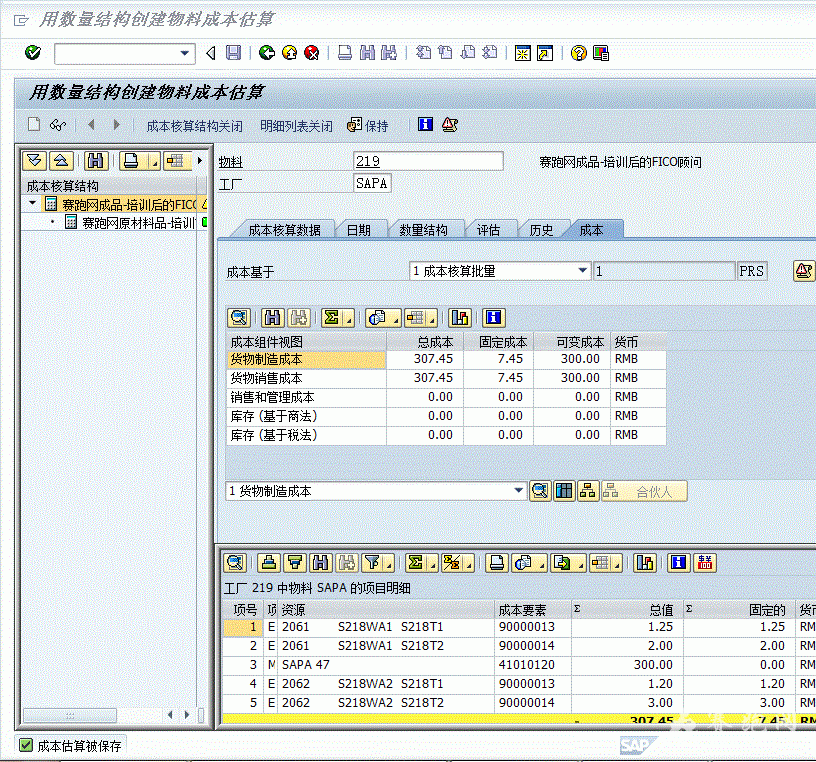Click 明细列表关闭 button

[296, 126]
